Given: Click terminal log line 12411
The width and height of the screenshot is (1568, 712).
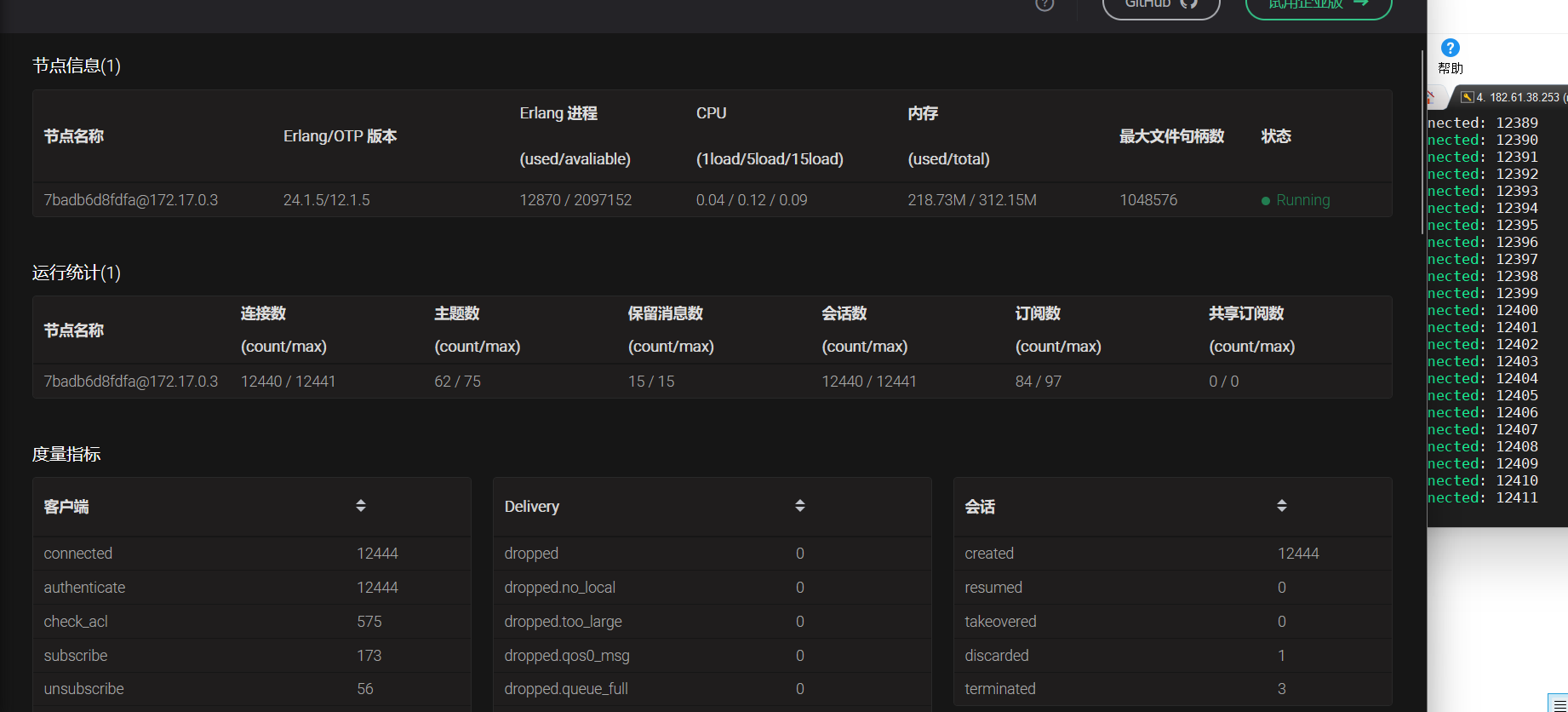Looking at the screenshot, I should (x=1483, y=497).
